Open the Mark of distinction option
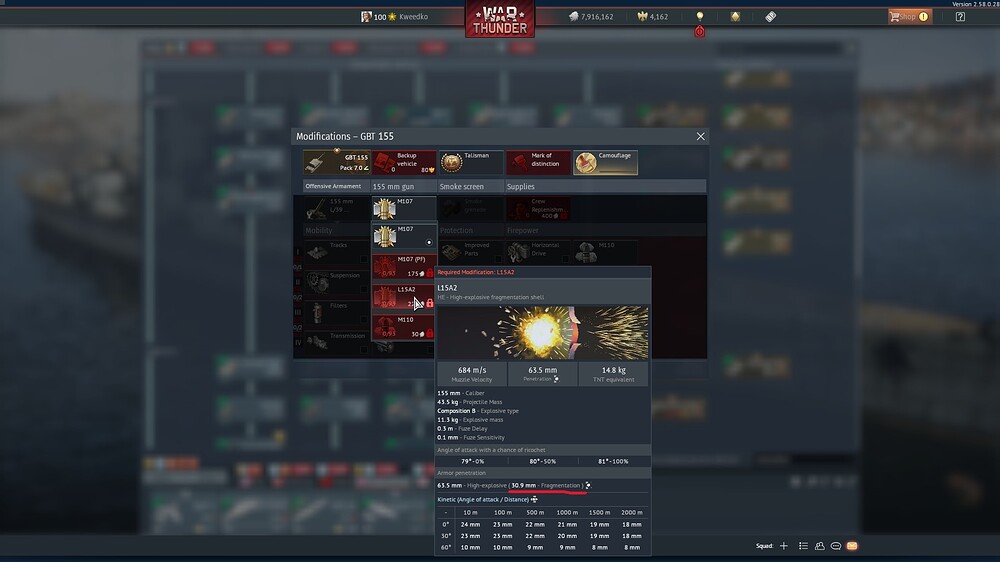 pyautogui.click(x=538, y=162)
